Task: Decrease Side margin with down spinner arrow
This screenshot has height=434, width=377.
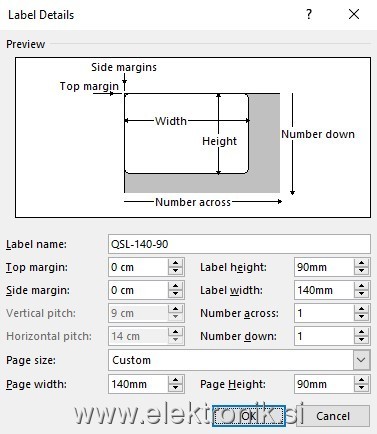Action: [x=176, y=294]
